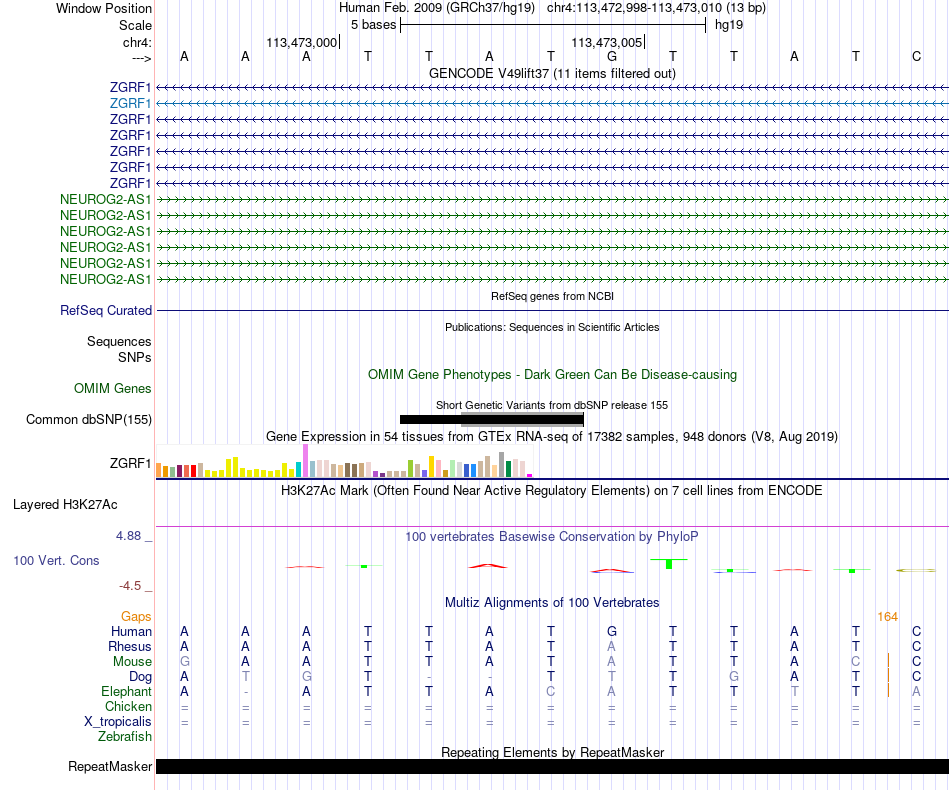Image resolution: width=950 pixels, height=790 pixels.
Task: Select the Rhesus alignment row label
Action: point(130,646)
